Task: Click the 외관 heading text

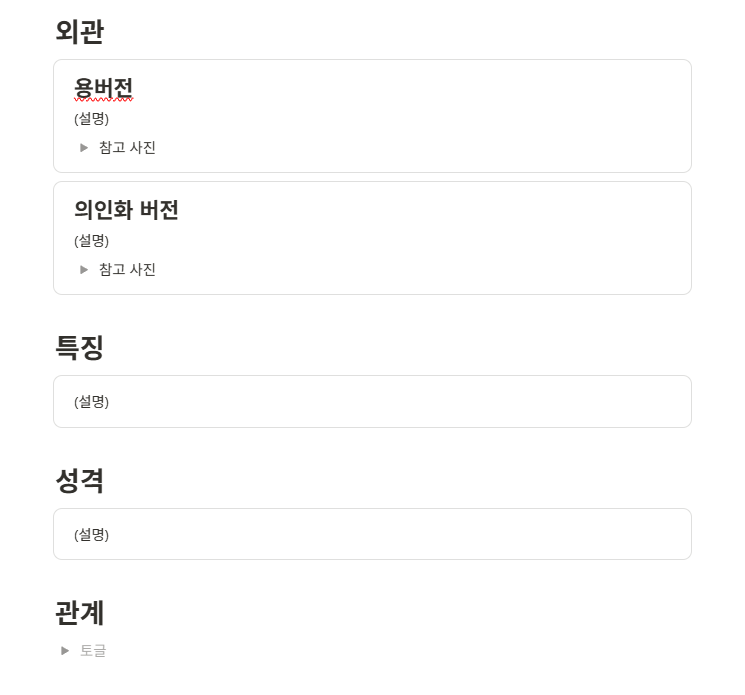Action: click(79, 32)
